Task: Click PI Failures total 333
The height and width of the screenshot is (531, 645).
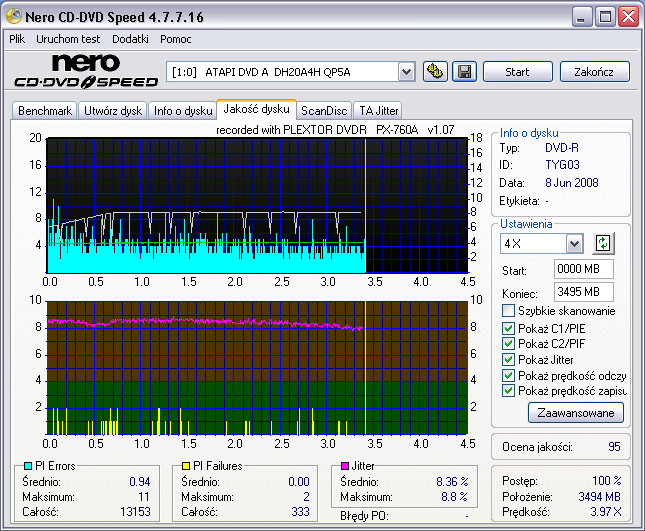Action: (x=300, y=512)
